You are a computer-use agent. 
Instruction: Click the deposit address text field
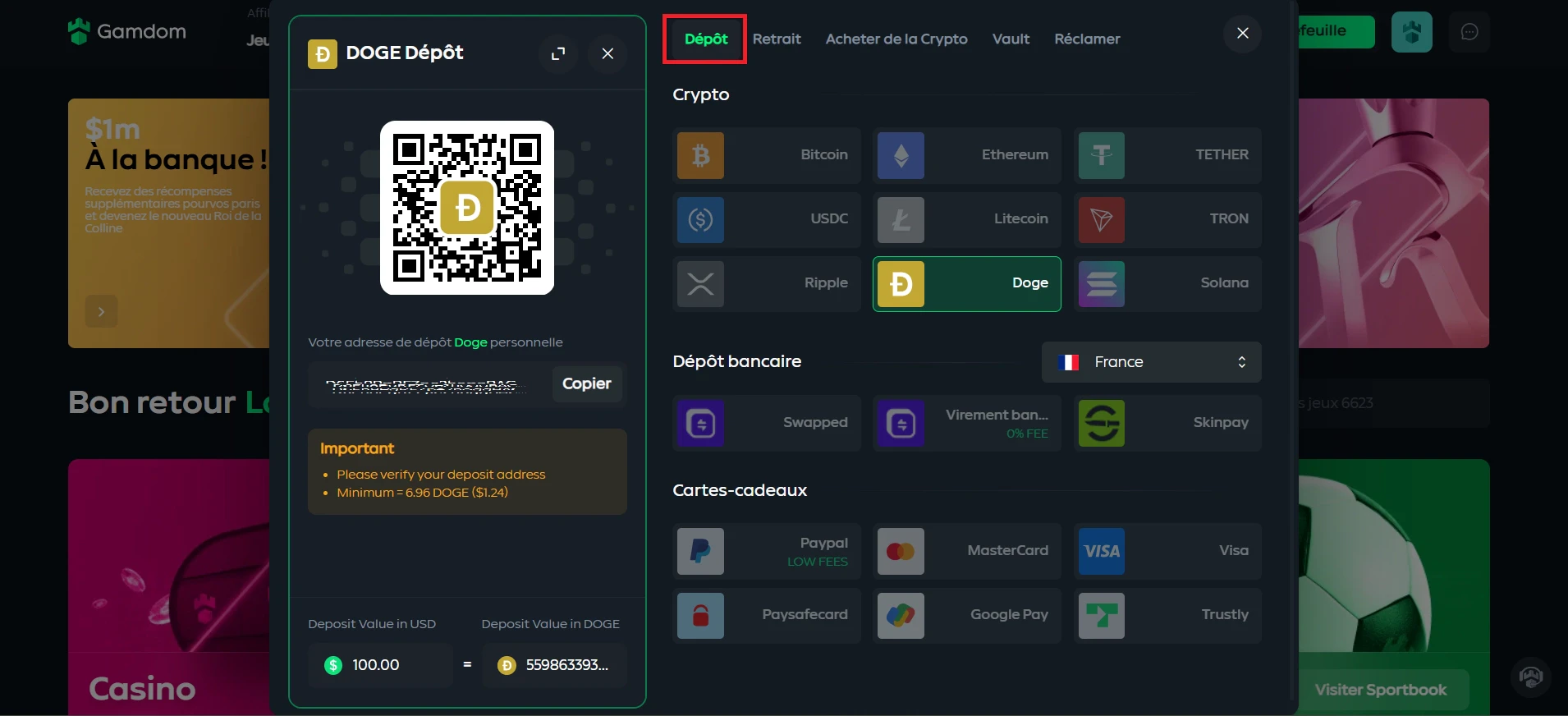[x=427, y=385]
